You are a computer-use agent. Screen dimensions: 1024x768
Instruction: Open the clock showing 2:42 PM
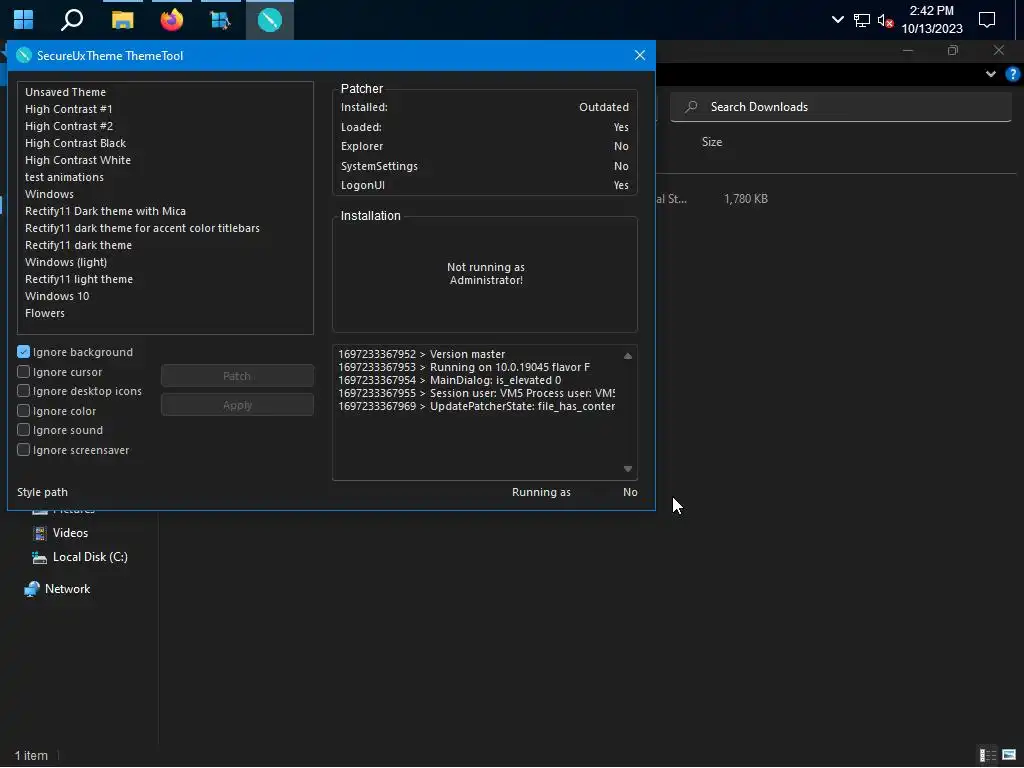tap(932, 20)
